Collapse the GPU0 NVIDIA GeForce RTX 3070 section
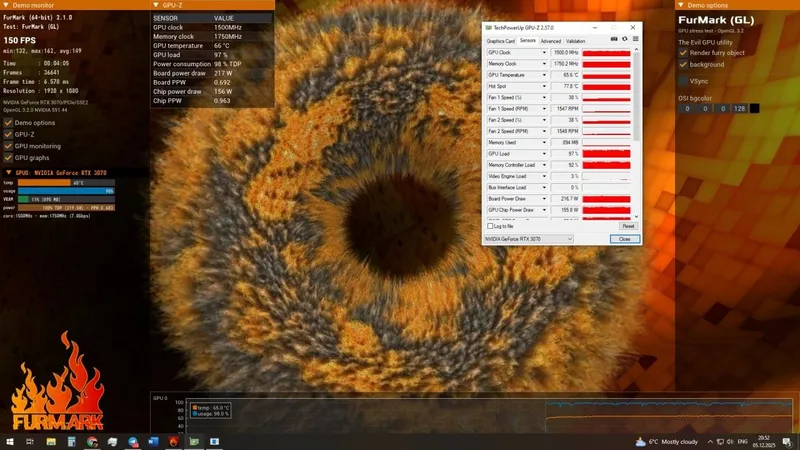 coord(9,172)
